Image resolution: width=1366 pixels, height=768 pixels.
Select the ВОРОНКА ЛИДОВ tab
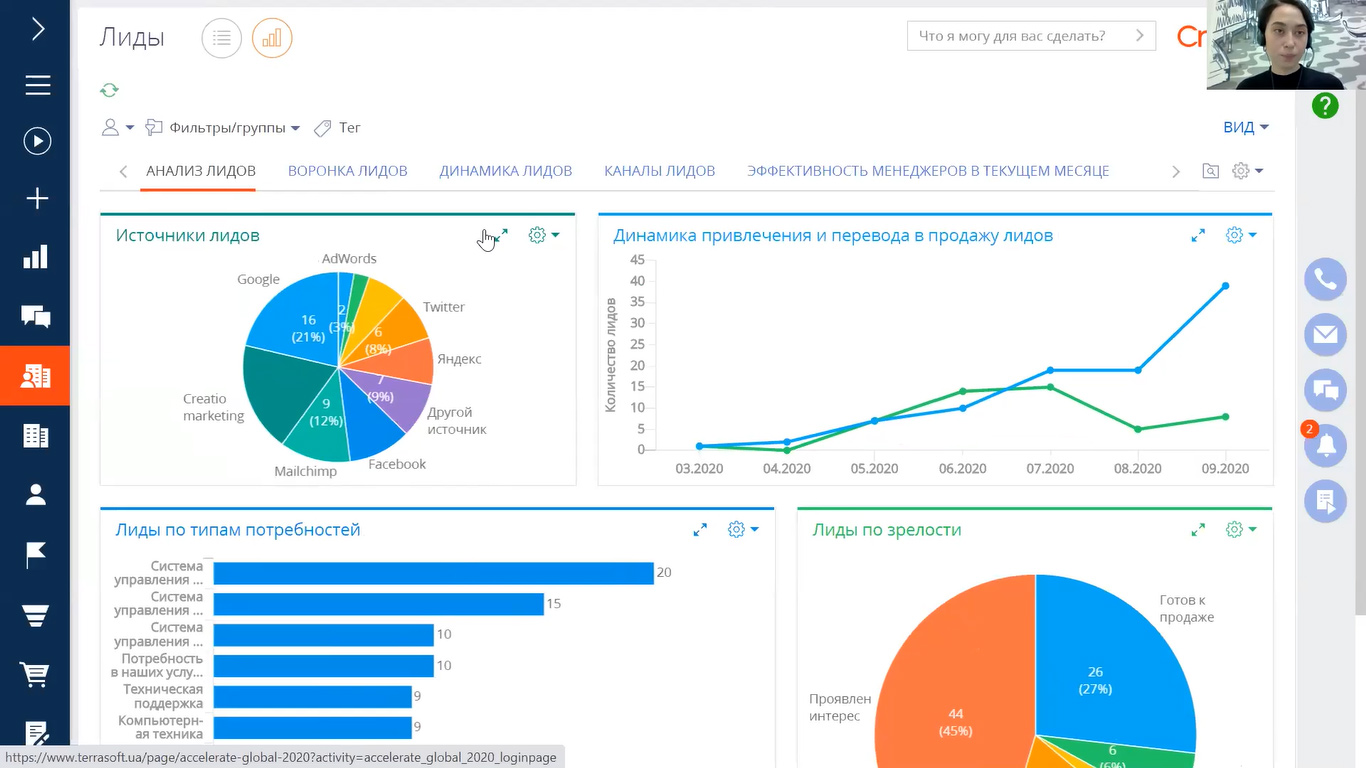tap(348, 171)
